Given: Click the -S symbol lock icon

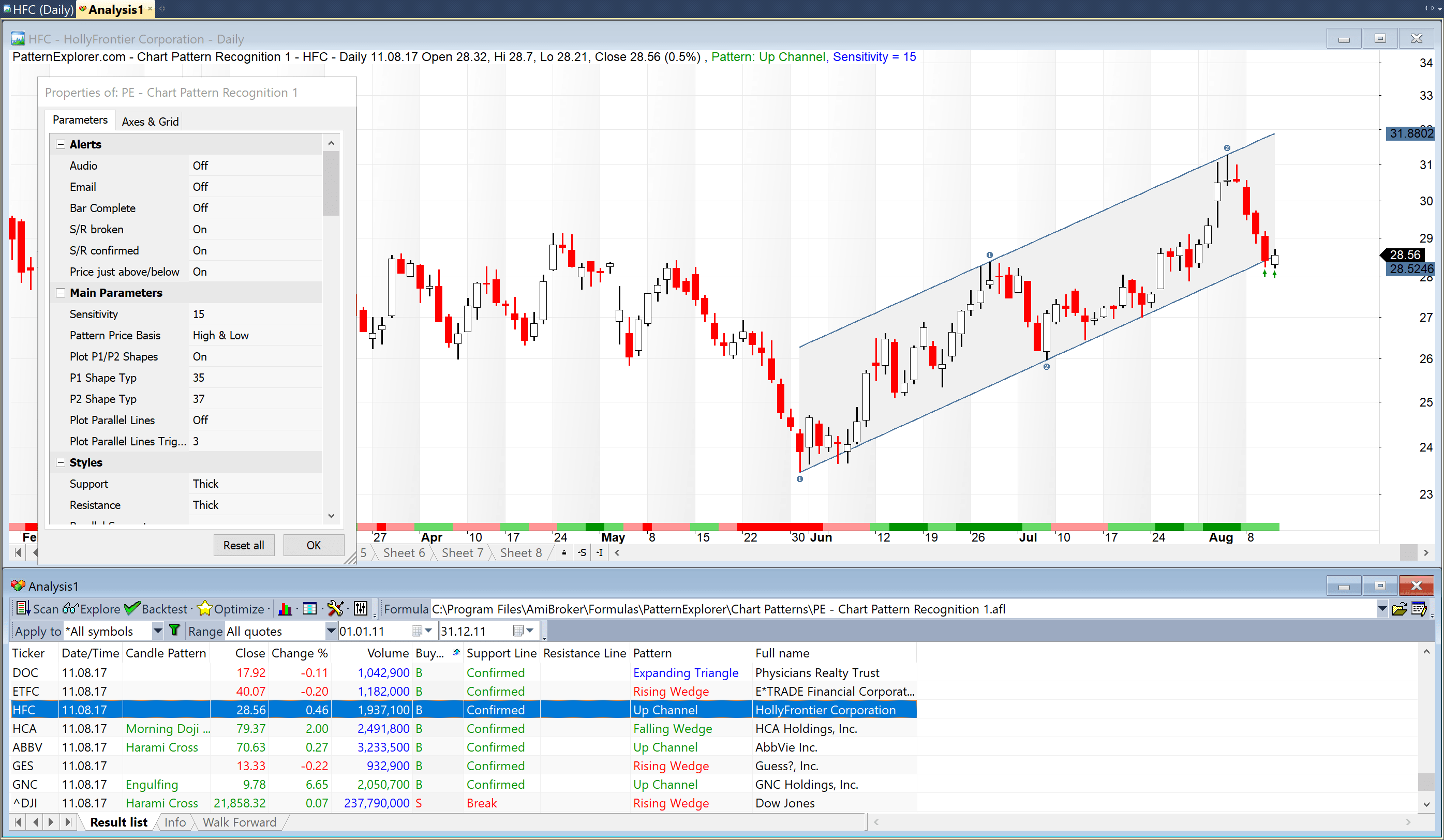Looking at the screenshot, I should click(x=582, y=552).
